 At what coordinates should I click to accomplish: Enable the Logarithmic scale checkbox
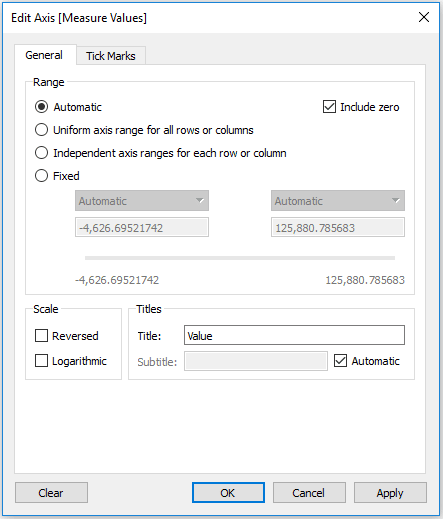(41, 361)
